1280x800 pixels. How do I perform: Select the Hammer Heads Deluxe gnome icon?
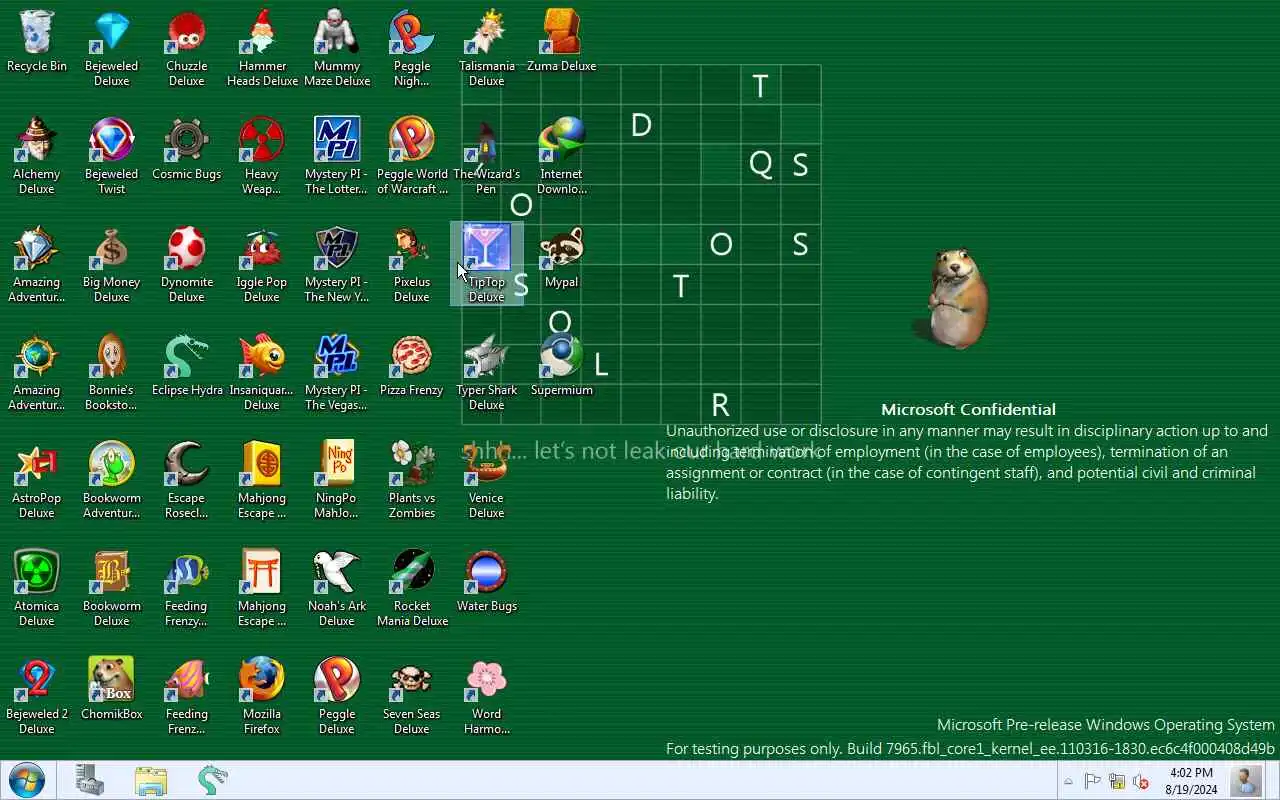[x=262, y=48]
